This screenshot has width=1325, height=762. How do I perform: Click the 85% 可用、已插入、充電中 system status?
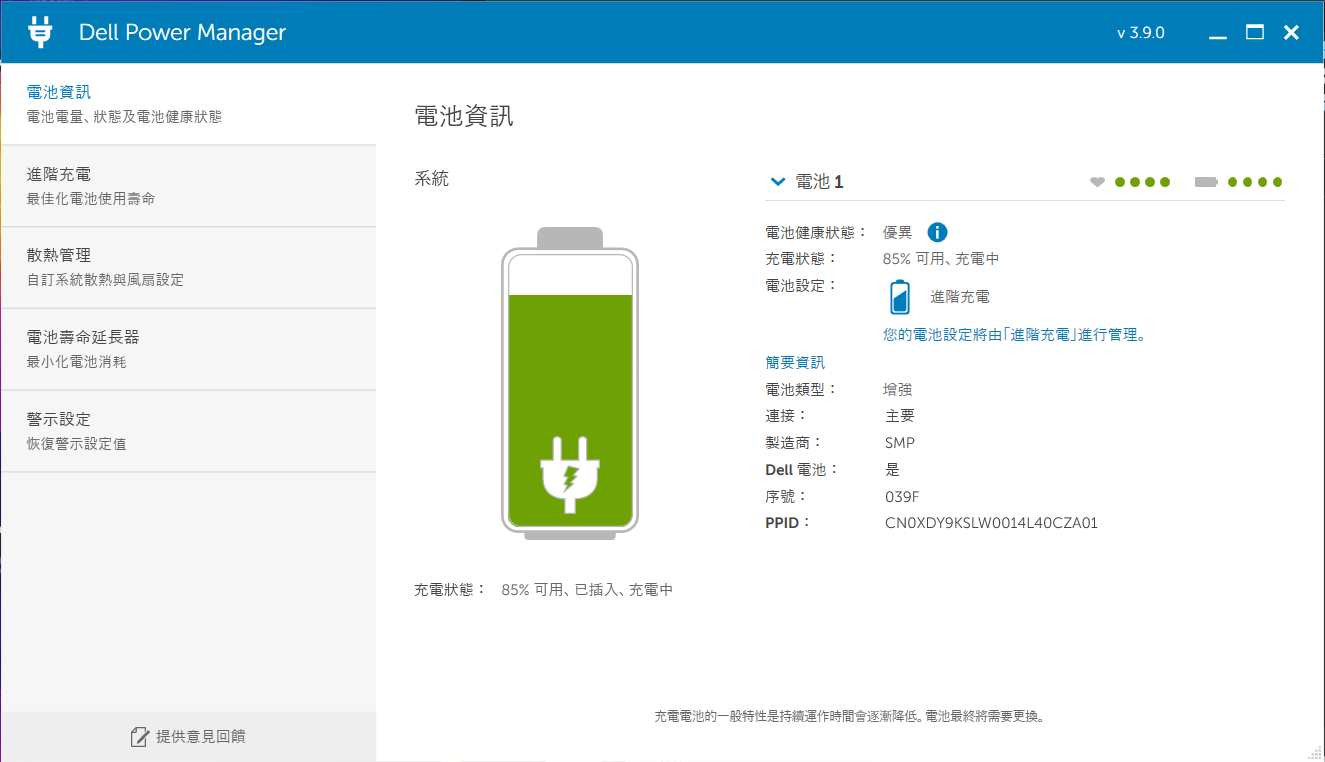pyautogui.click(x=587, y=590)
